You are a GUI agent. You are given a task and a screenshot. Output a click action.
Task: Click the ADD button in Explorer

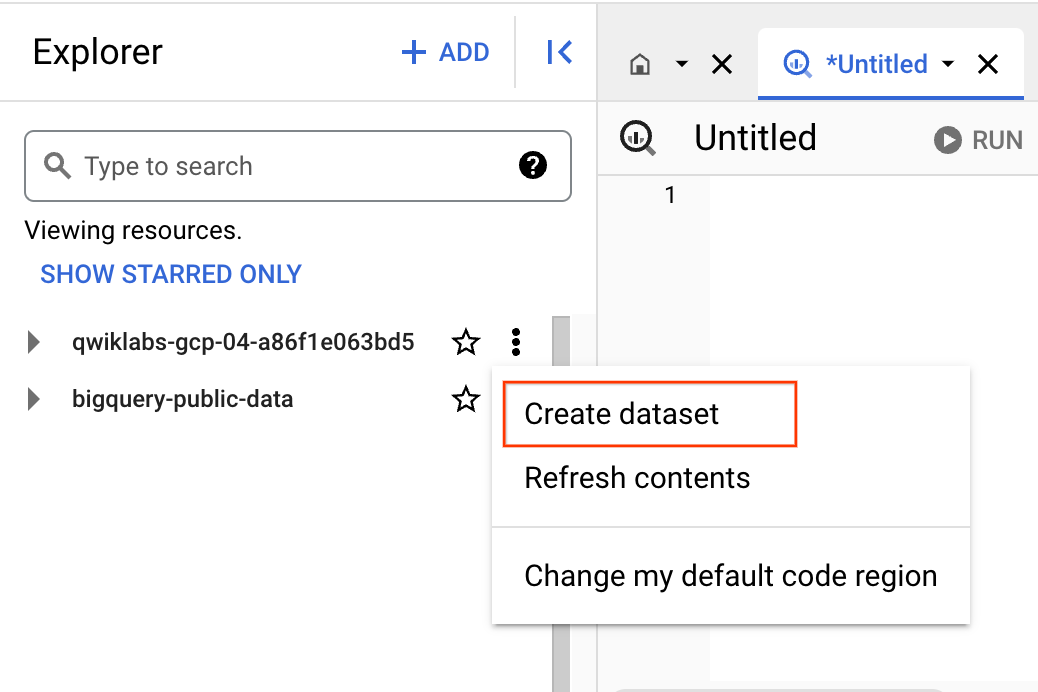444,52
